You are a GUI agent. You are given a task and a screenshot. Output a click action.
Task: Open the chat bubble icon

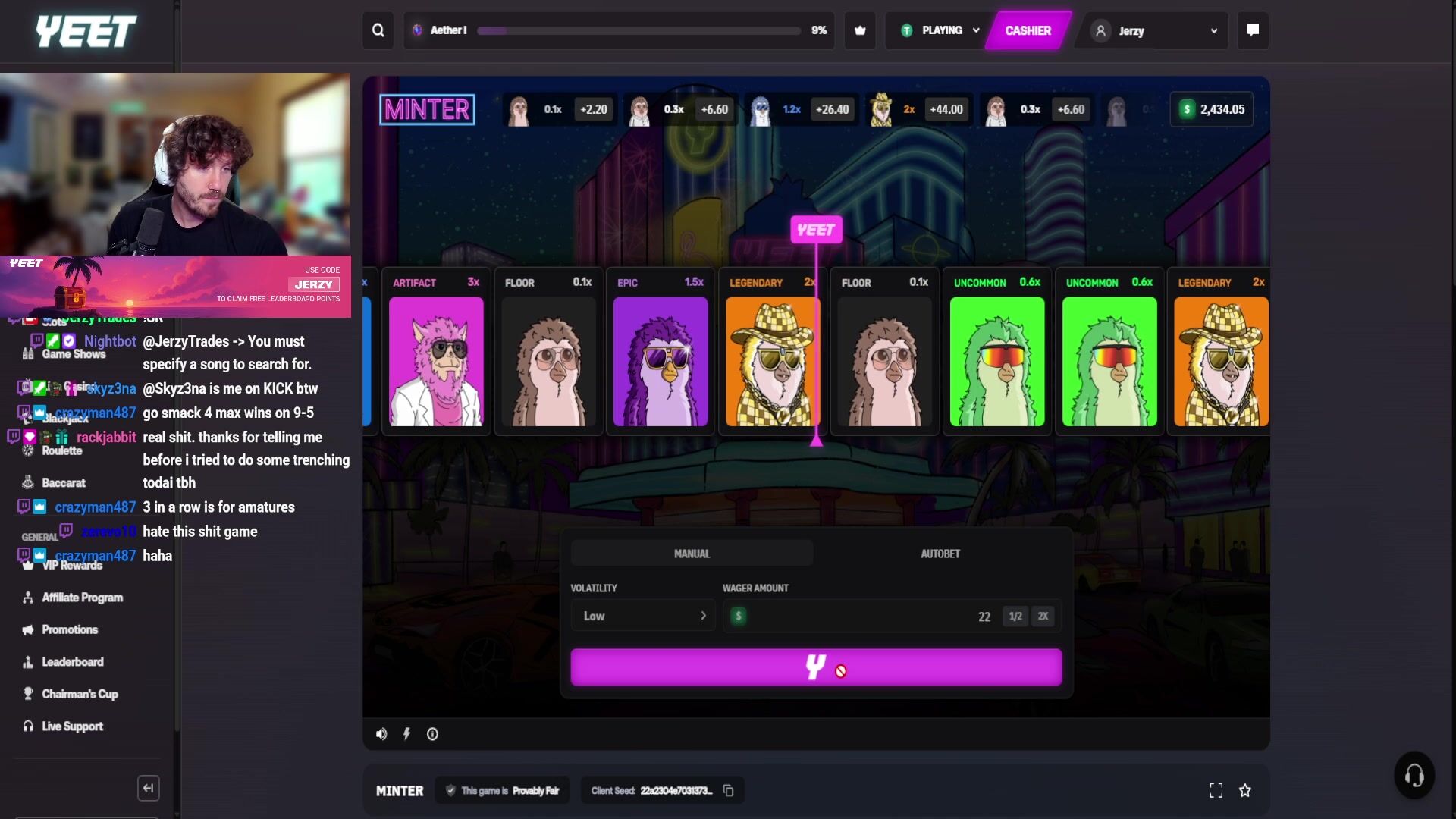point(1253,30)
